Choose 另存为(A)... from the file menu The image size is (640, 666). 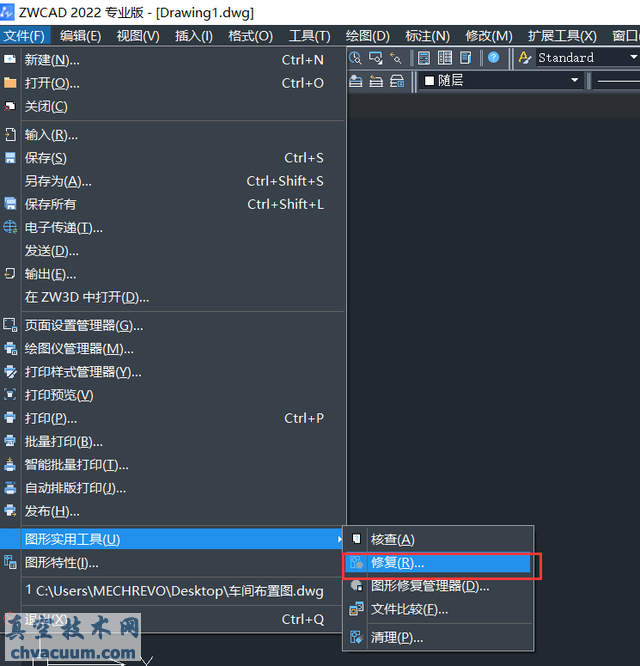click(x=172, y=181)
